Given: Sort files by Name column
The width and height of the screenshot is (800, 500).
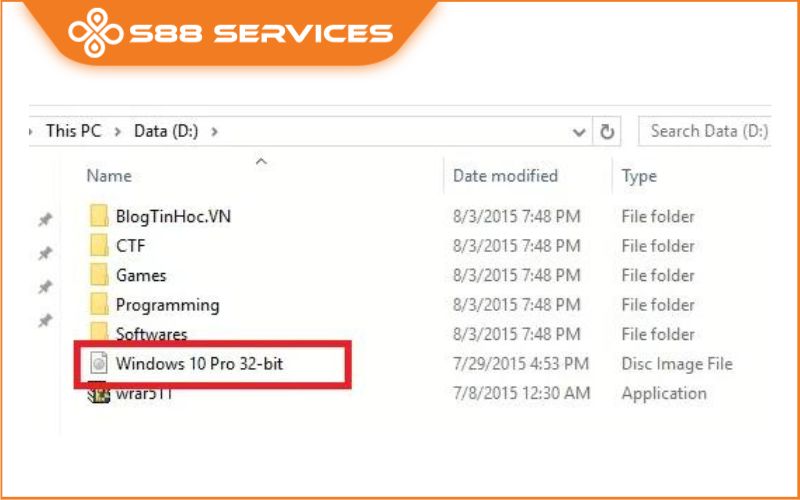Looking at the screenshot, I should (x=109, y=176).
